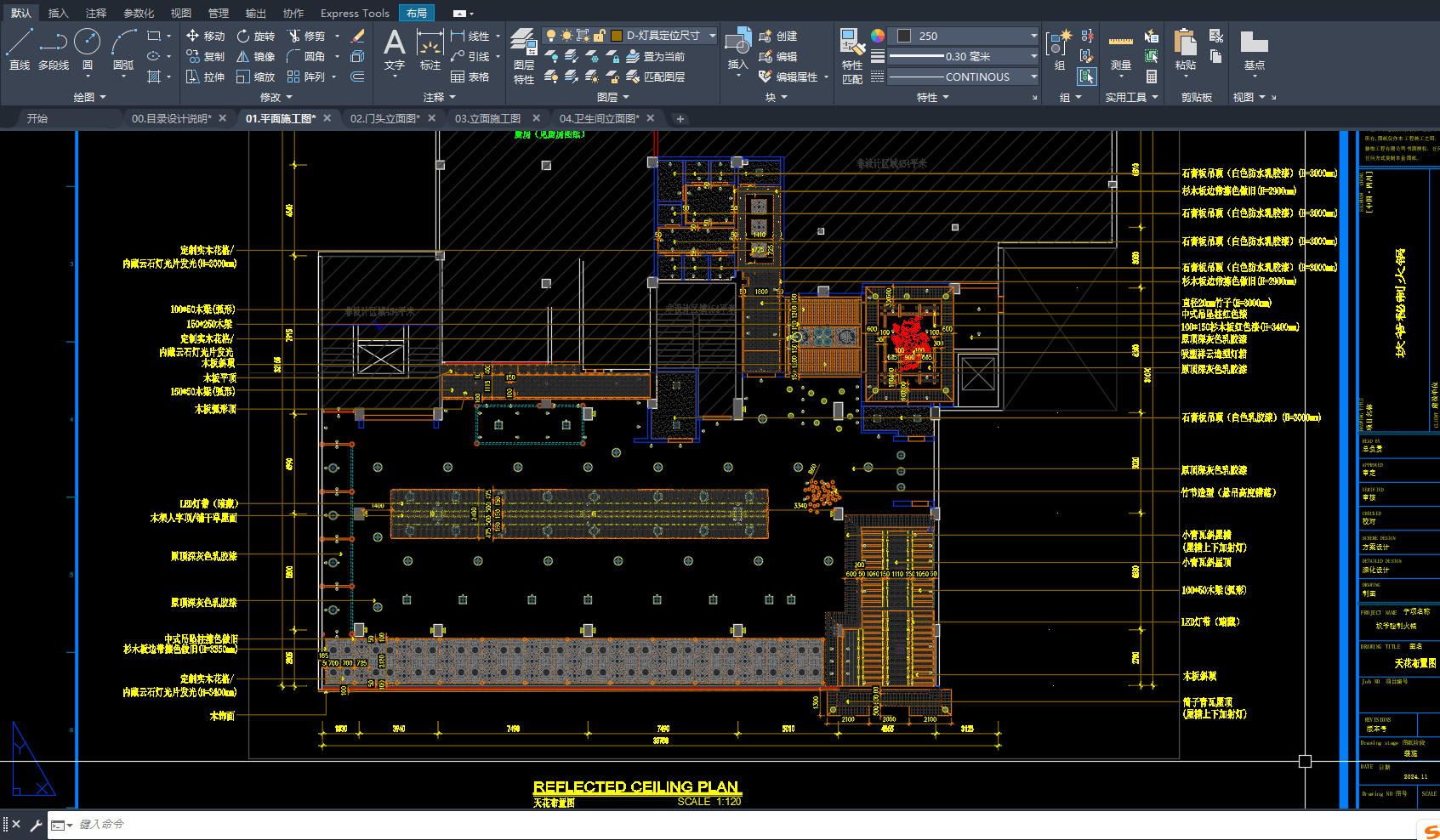
Task: Click the dark color 250 swatch
Action: tap(904, 36)
